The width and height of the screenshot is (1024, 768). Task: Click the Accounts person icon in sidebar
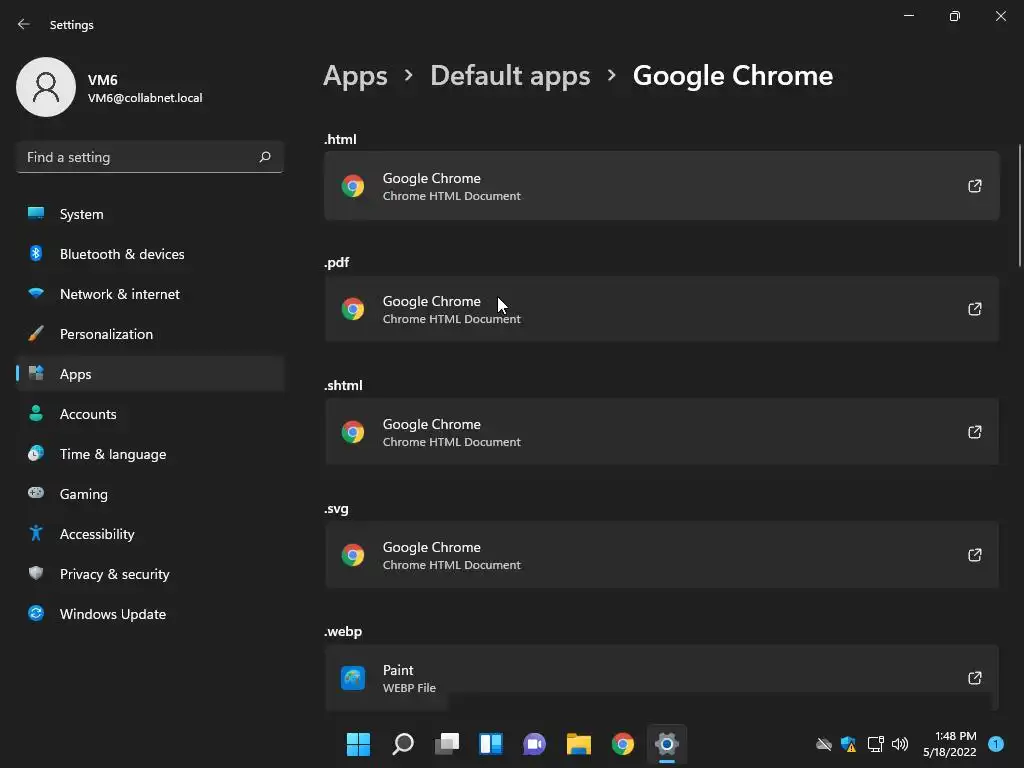point(36,413)
